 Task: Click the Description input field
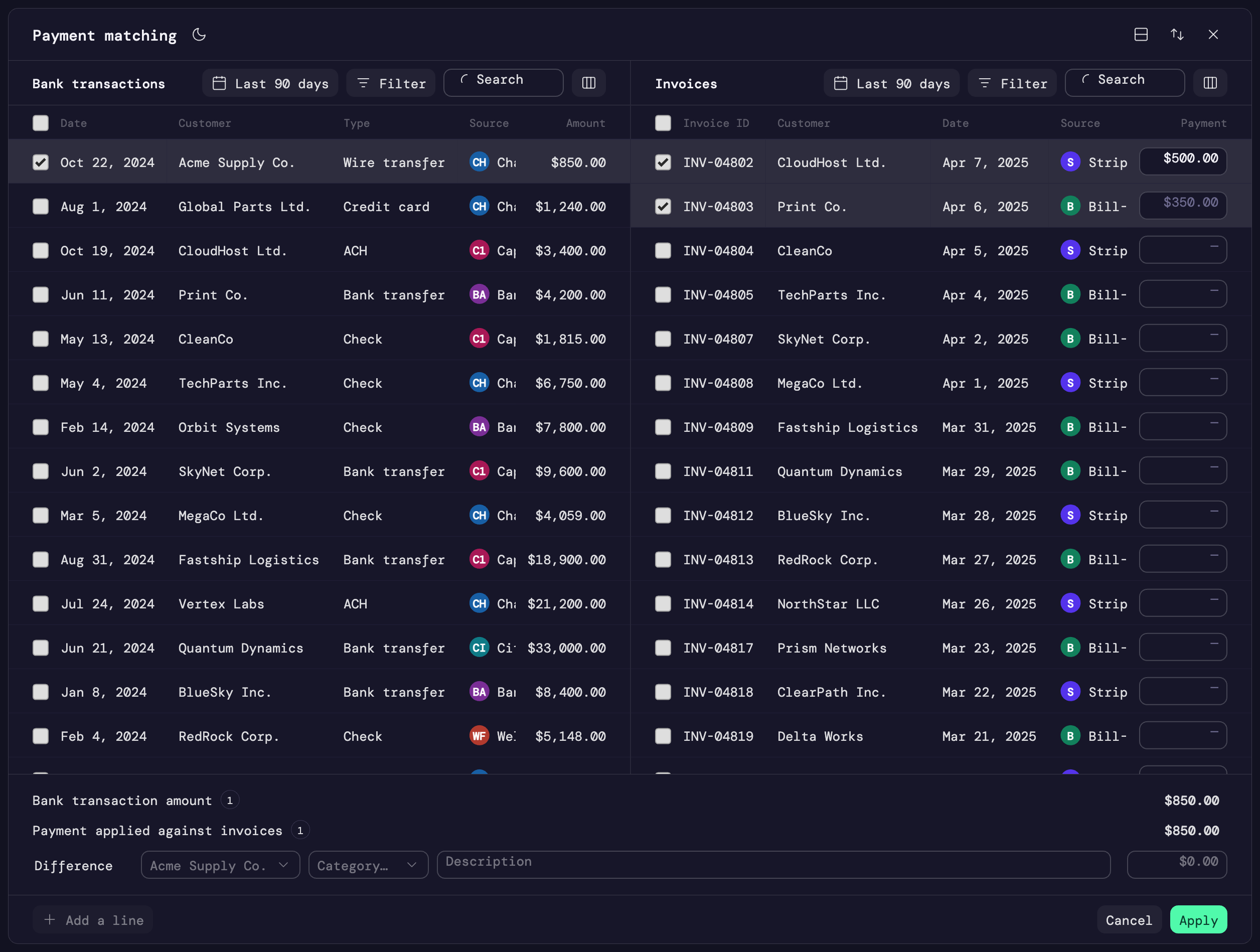773,865
